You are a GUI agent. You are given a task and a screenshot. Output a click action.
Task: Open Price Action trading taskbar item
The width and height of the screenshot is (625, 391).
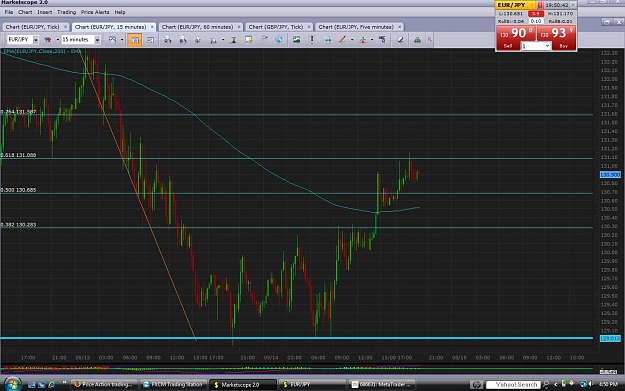tap(104, 385)
